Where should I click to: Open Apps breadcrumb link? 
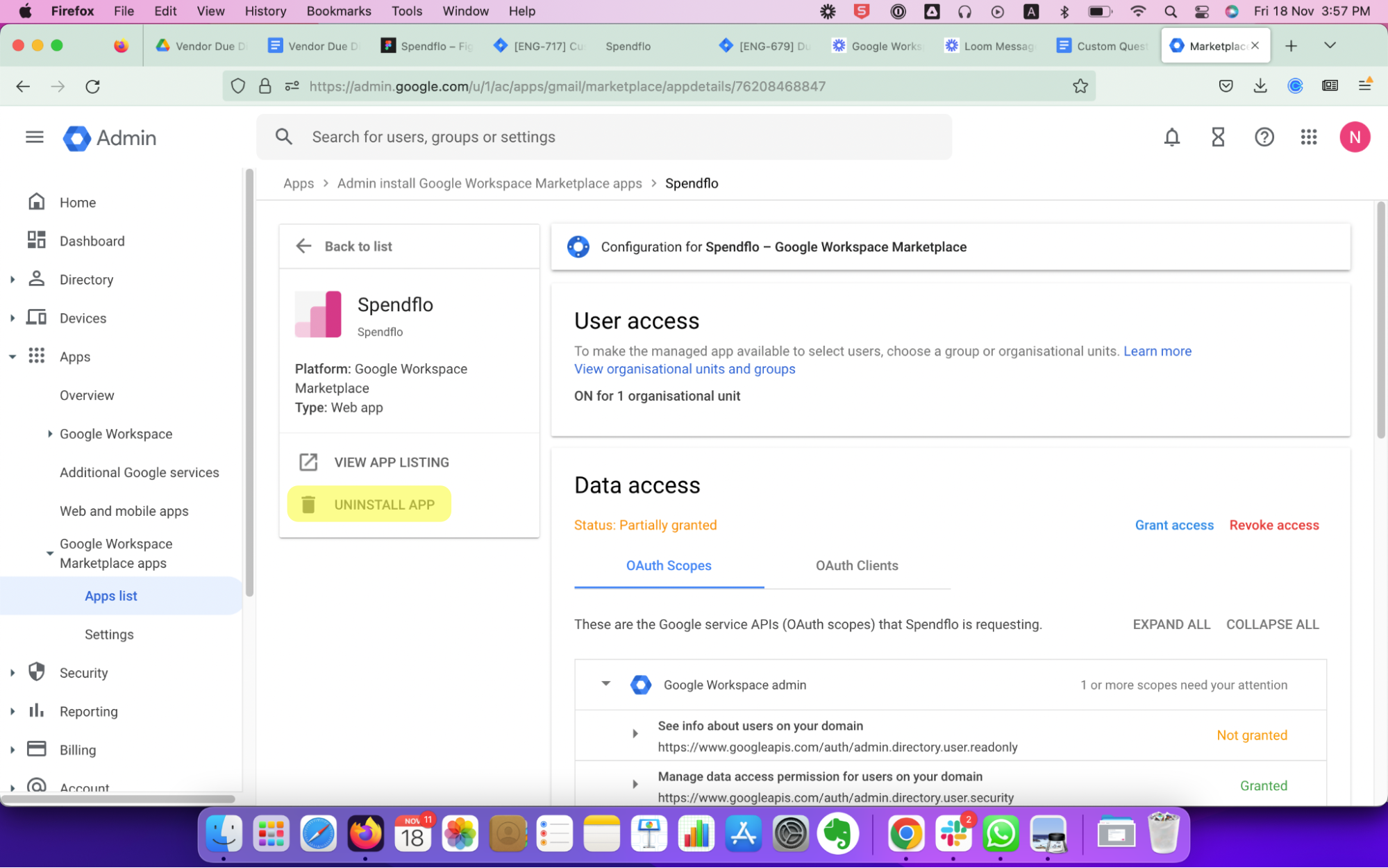tap(299, 183)
